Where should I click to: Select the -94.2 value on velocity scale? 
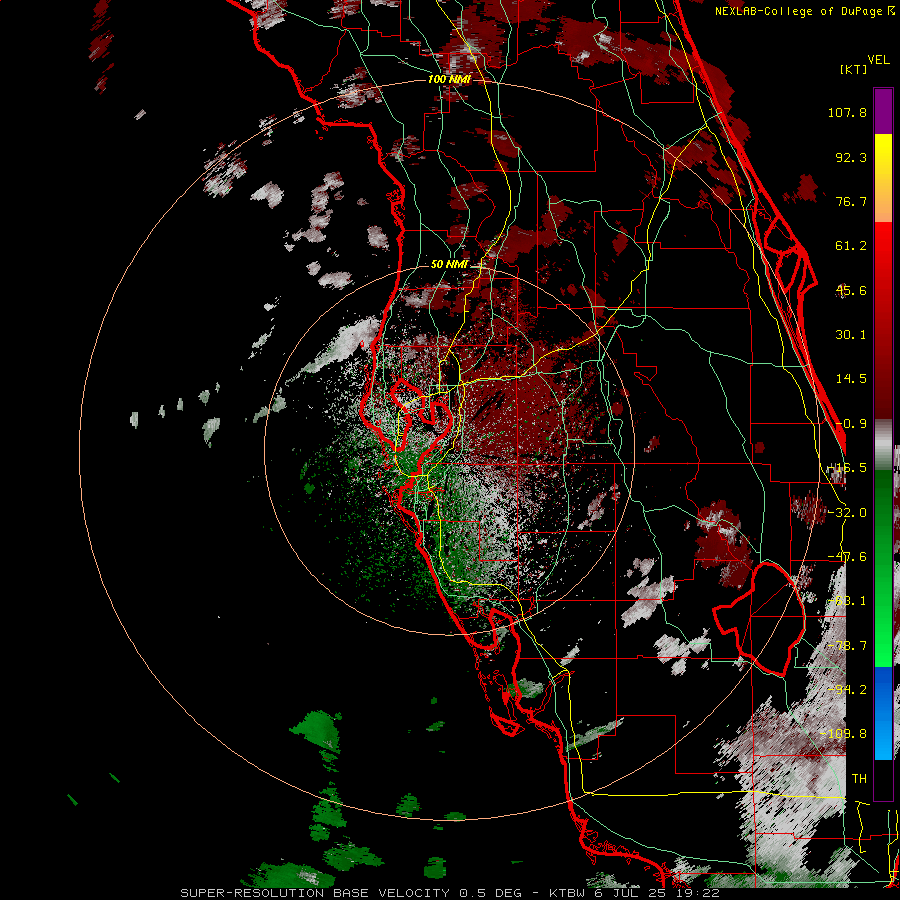(847, 690)
